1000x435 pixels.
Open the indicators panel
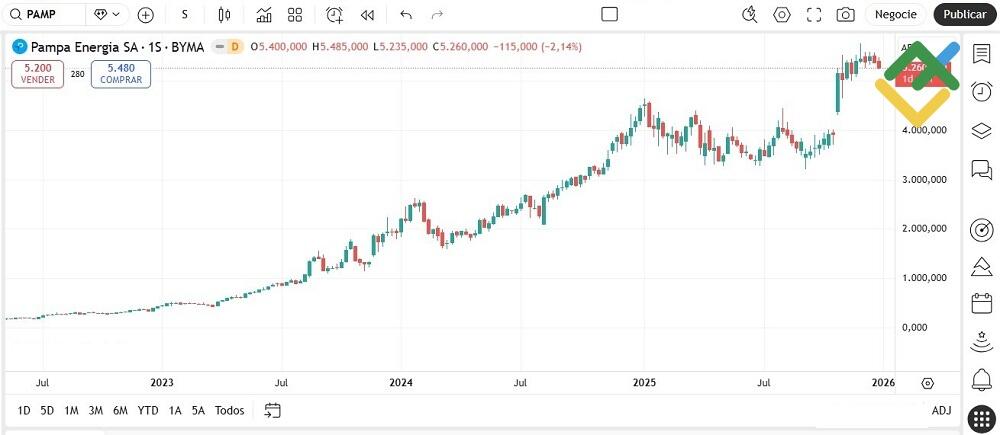click(263, 14)
